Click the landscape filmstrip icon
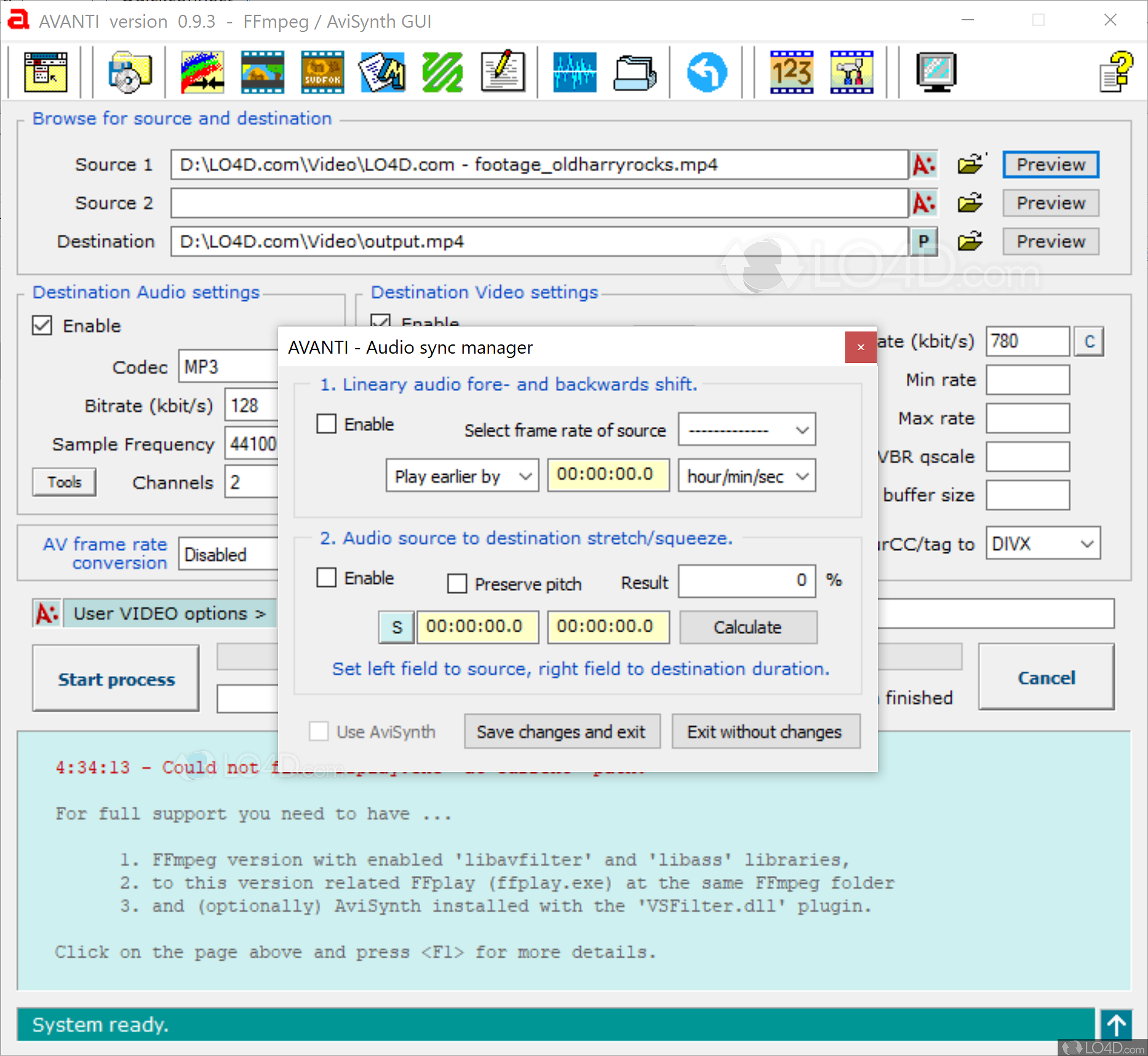This screenshot has height=1056, width=1148. 262,73
